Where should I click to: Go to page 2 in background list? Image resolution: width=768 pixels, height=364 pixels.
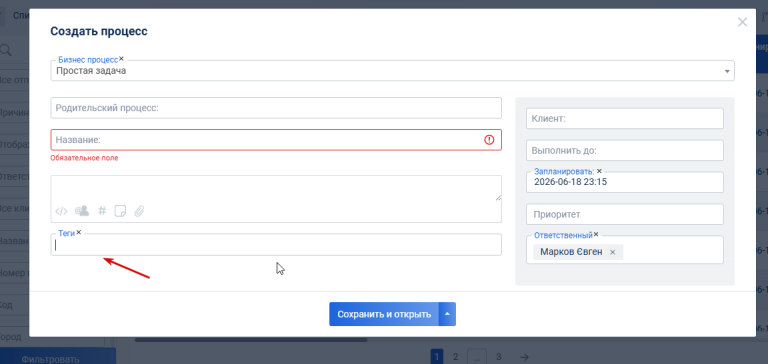click(x=456, y=357)
